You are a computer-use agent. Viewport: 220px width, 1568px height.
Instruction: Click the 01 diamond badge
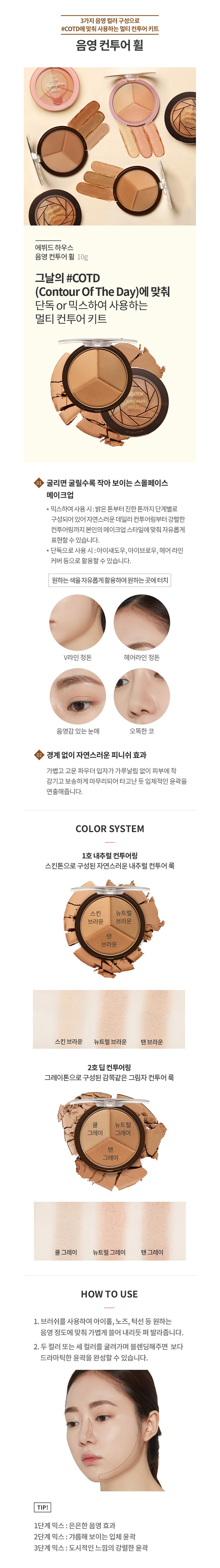39,482
